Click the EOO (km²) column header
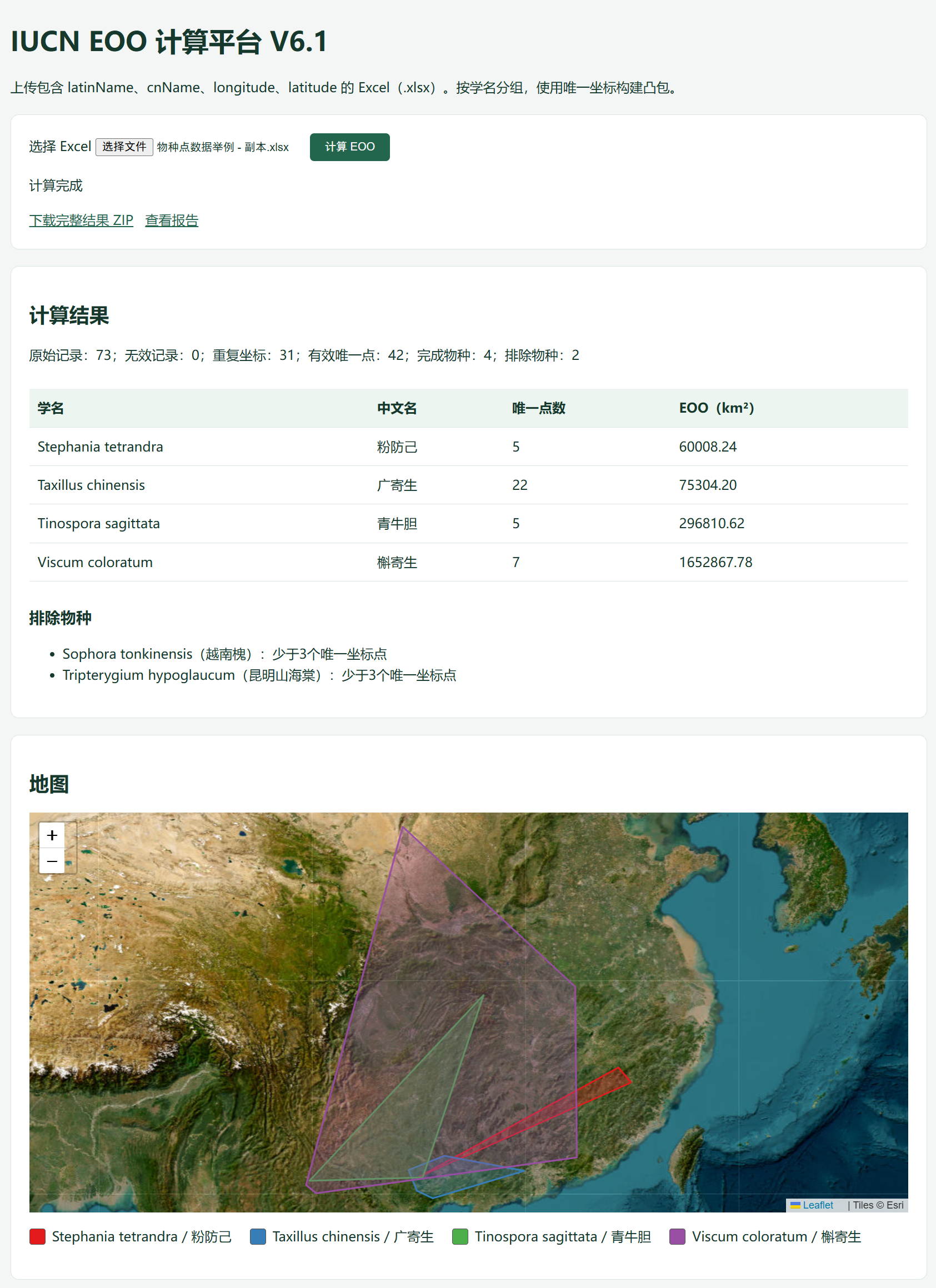This screenshot has height=1288, width=936. pyautogui.click(x=716, y=408)
